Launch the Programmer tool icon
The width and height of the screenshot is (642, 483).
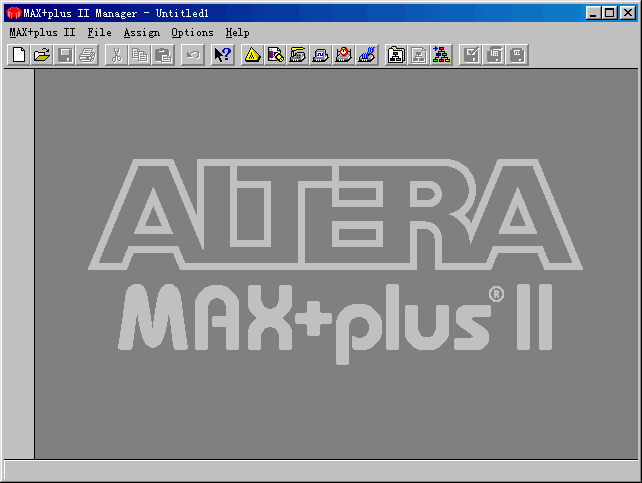(367, 55)
